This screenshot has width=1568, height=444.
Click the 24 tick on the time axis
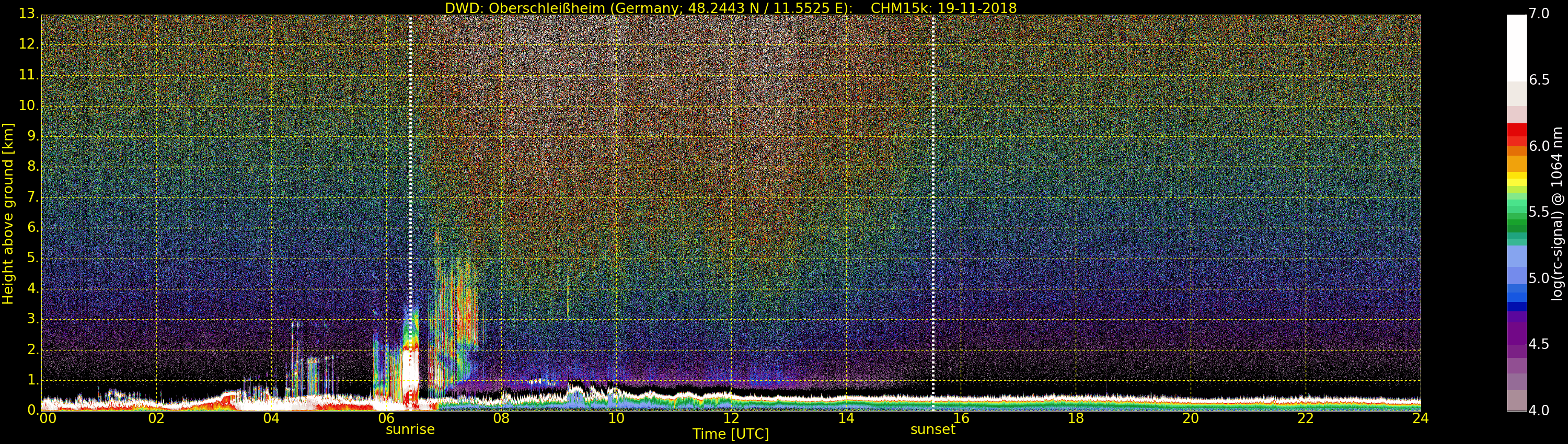[1420, 418]
